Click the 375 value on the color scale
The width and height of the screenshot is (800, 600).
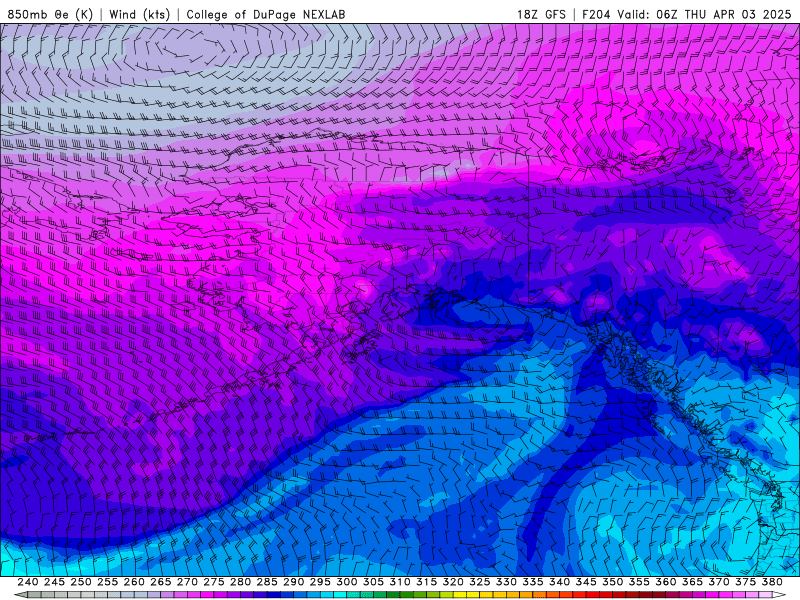pyautogui.click(x=745, y=582)
